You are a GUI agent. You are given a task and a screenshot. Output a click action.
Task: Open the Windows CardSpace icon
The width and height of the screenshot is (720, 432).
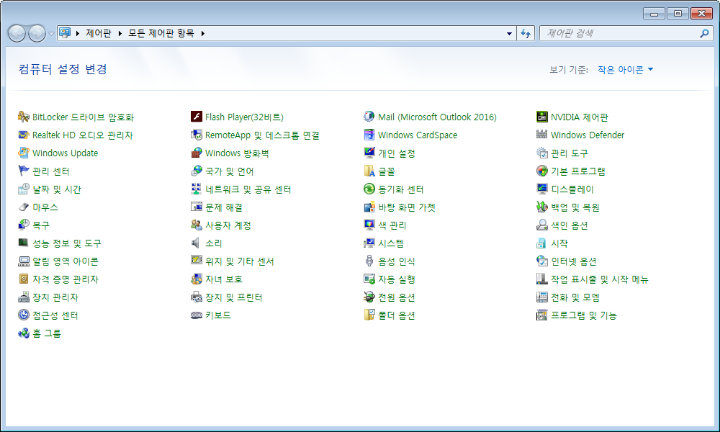(369, 135)
